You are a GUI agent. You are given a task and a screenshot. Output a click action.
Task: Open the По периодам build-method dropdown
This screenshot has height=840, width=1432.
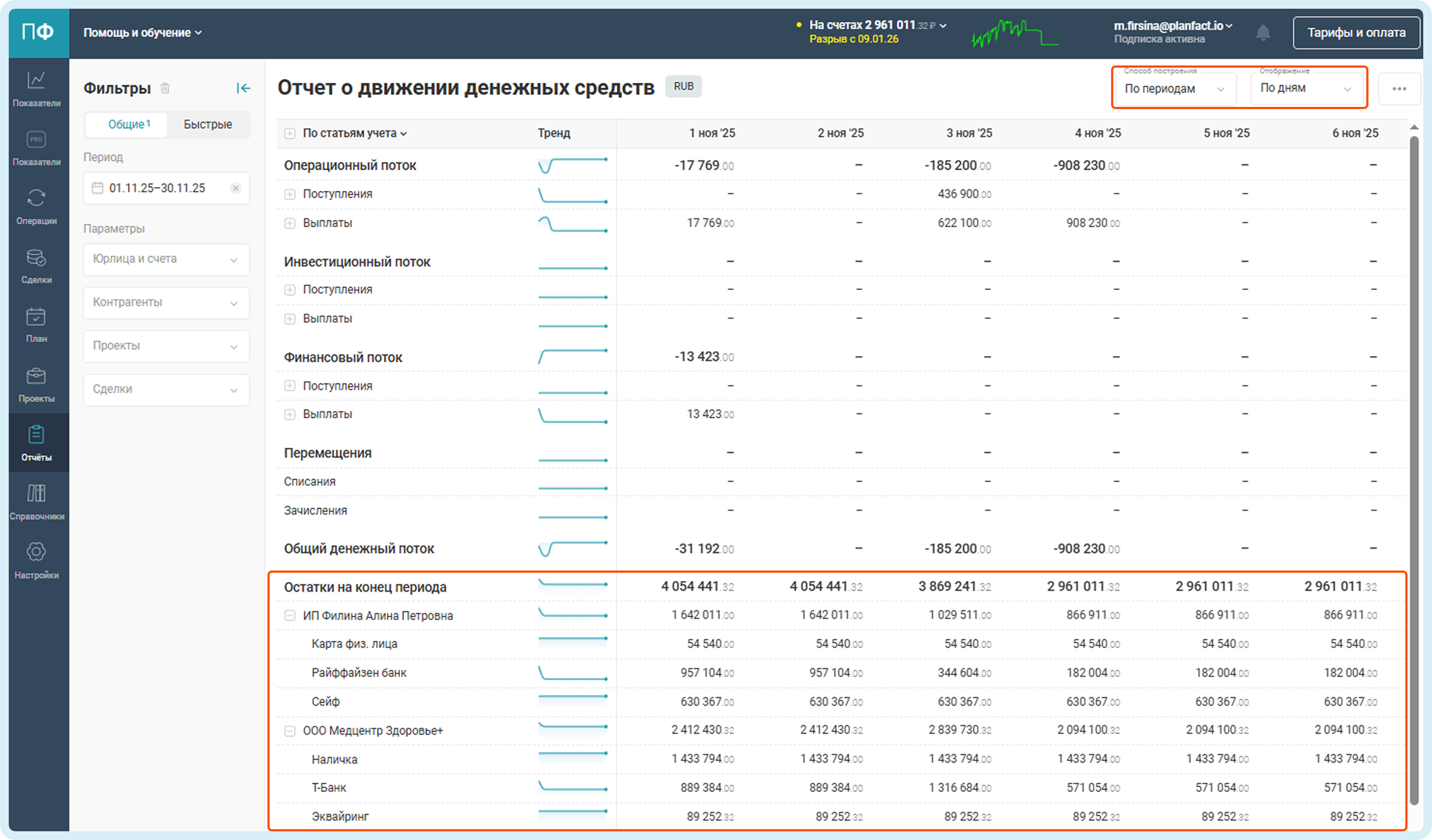[x=1174, y=89]
